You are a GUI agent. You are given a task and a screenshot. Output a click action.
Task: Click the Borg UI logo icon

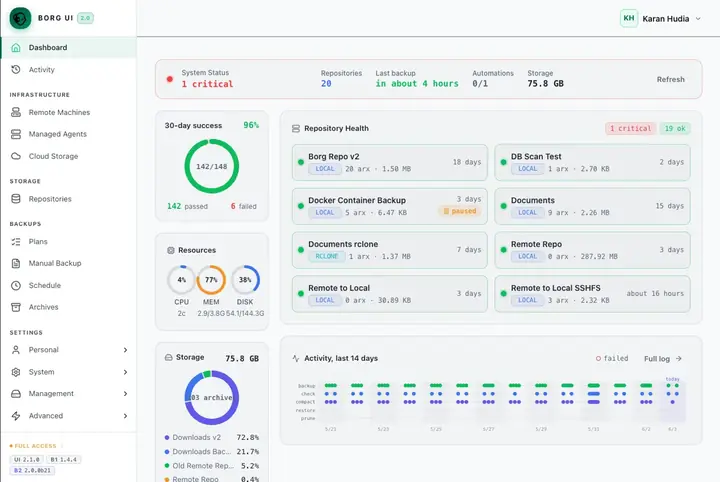pos(20,18)
